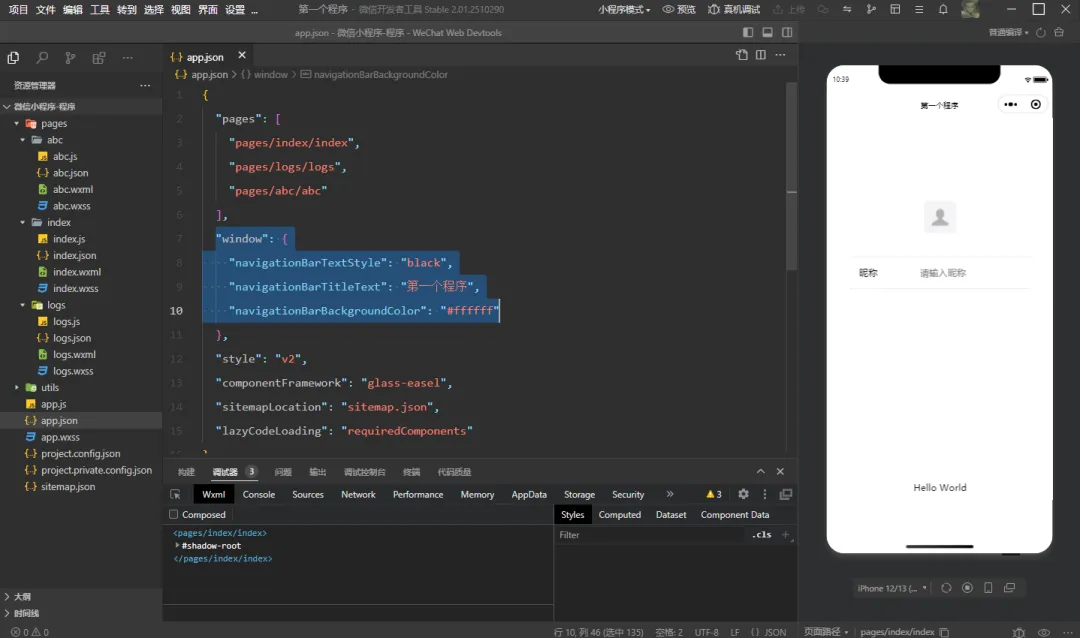Screen dimensions: 1080x638
Task: Collapse the index folder
Action: point(23,223)
